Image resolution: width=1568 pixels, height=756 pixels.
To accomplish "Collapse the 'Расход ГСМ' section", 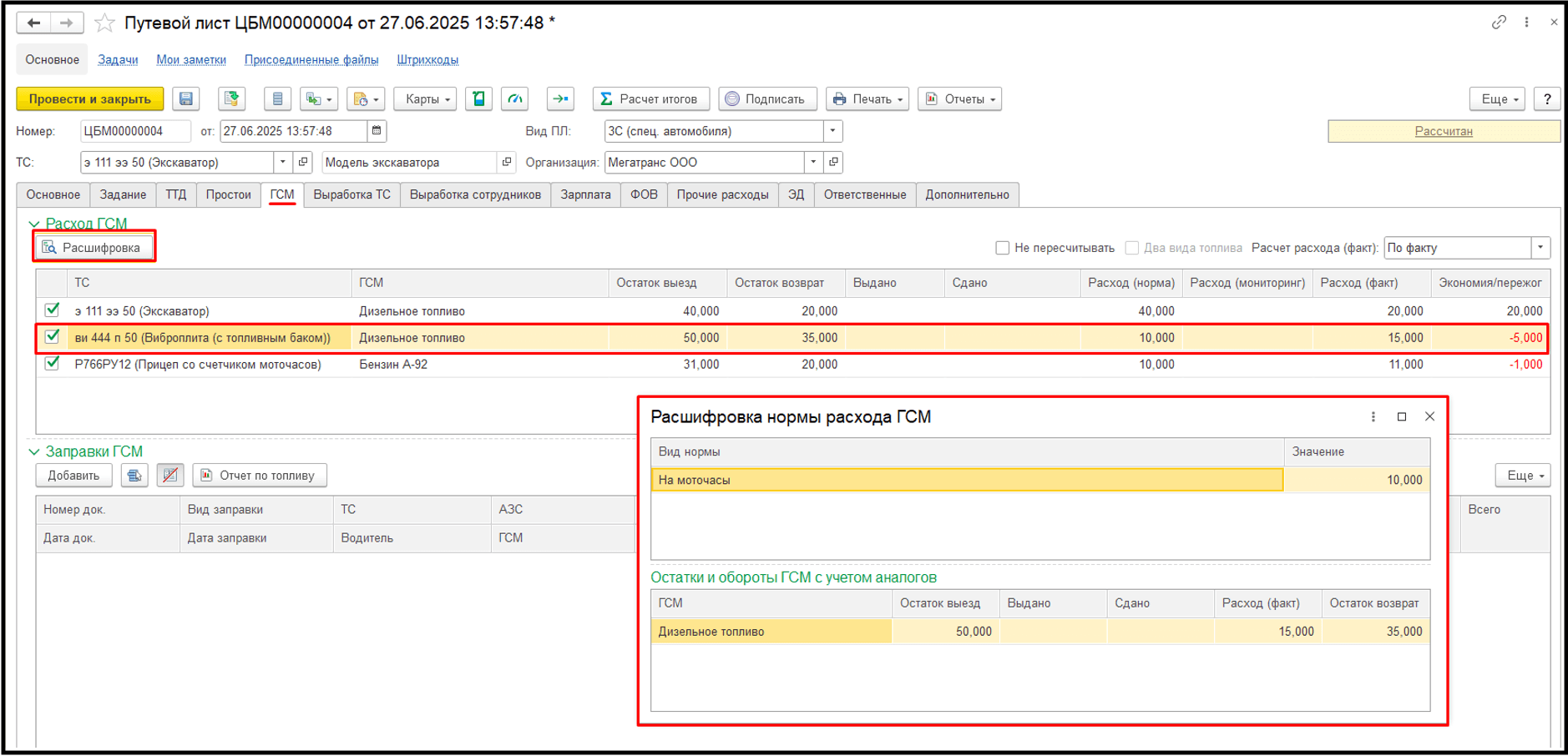I will 34,224.
